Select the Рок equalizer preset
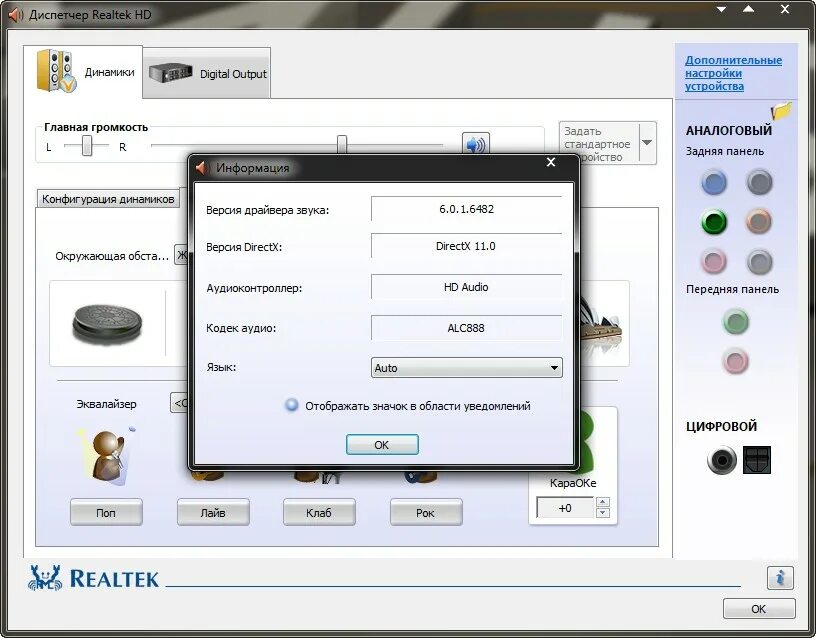This screenshot has height=638, width=816. click(426, 513)
